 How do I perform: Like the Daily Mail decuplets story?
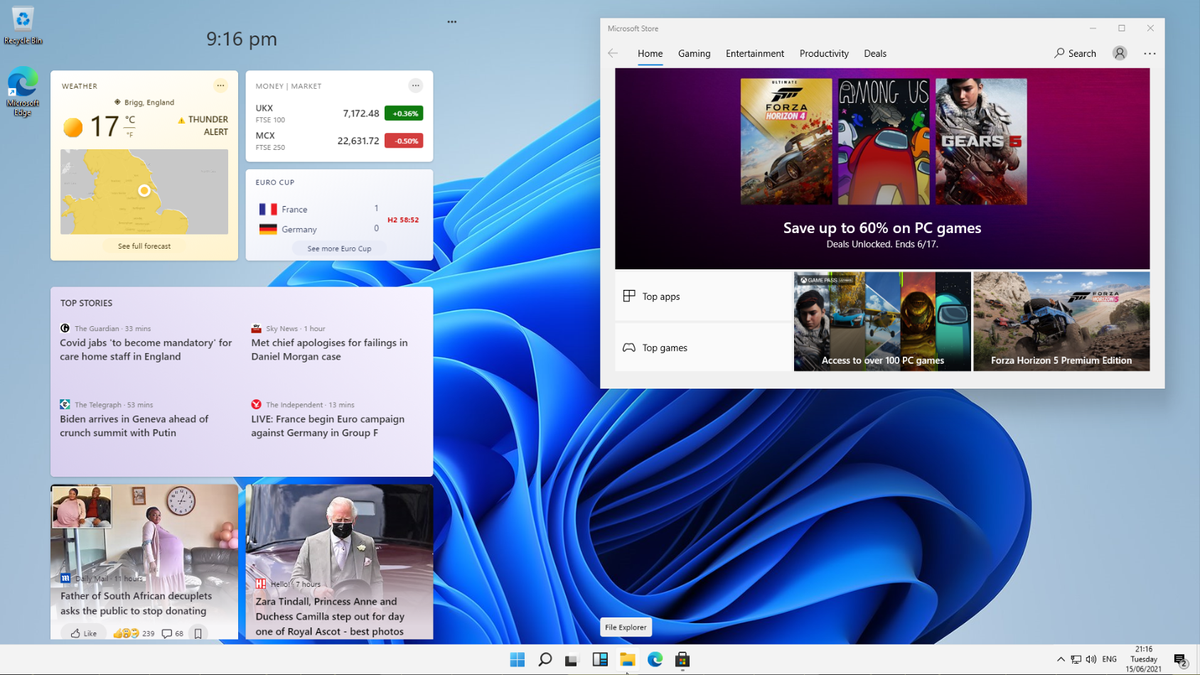click(x=84, y=632)
